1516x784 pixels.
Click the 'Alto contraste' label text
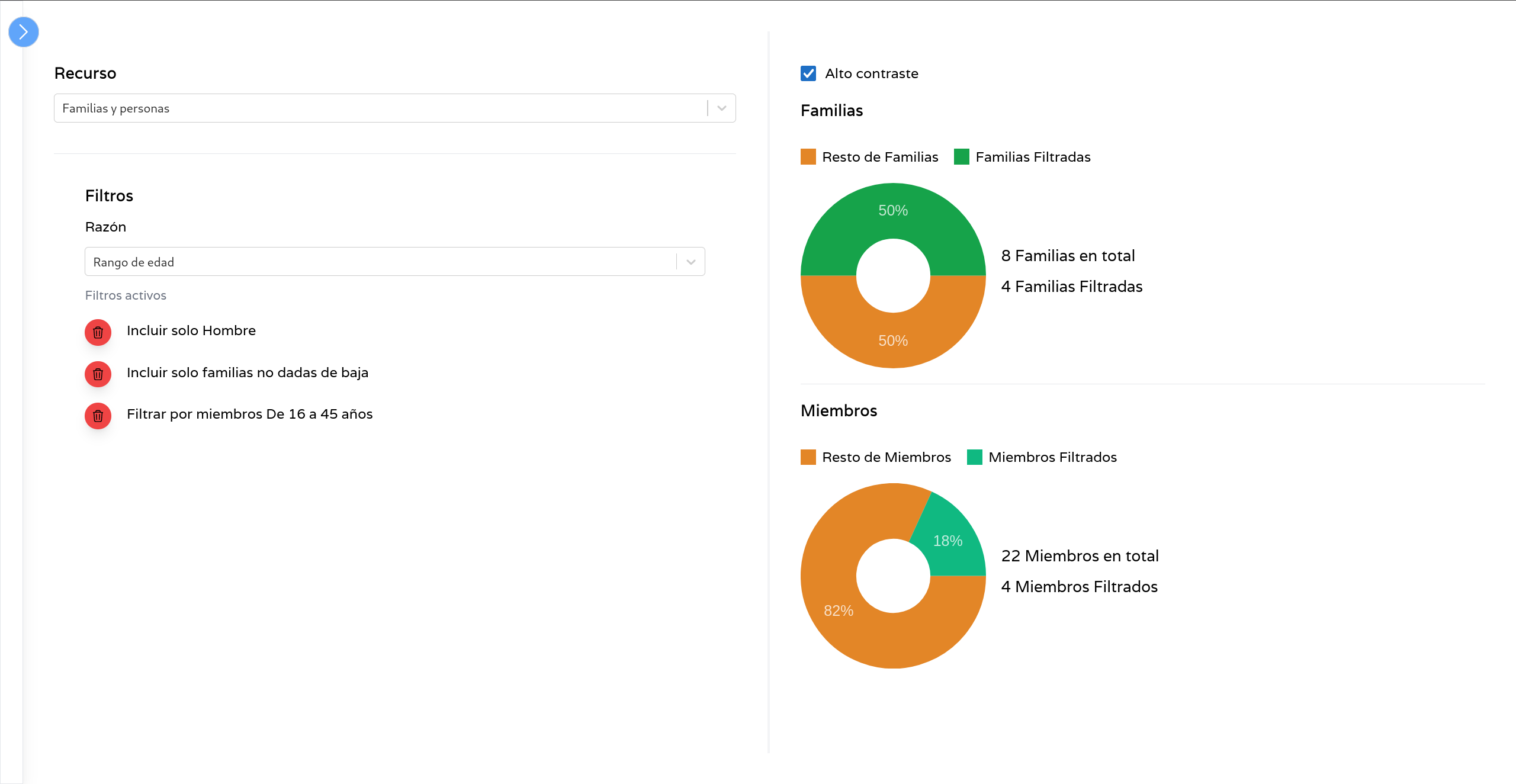tap(872, 73)
